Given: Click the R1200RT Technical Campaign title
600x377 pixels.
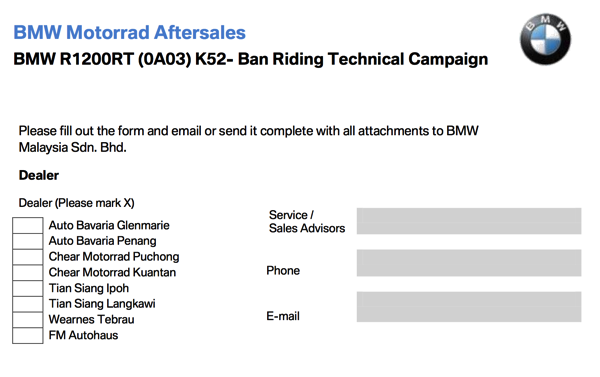Looking at the screenshot, I should [251, 59].
